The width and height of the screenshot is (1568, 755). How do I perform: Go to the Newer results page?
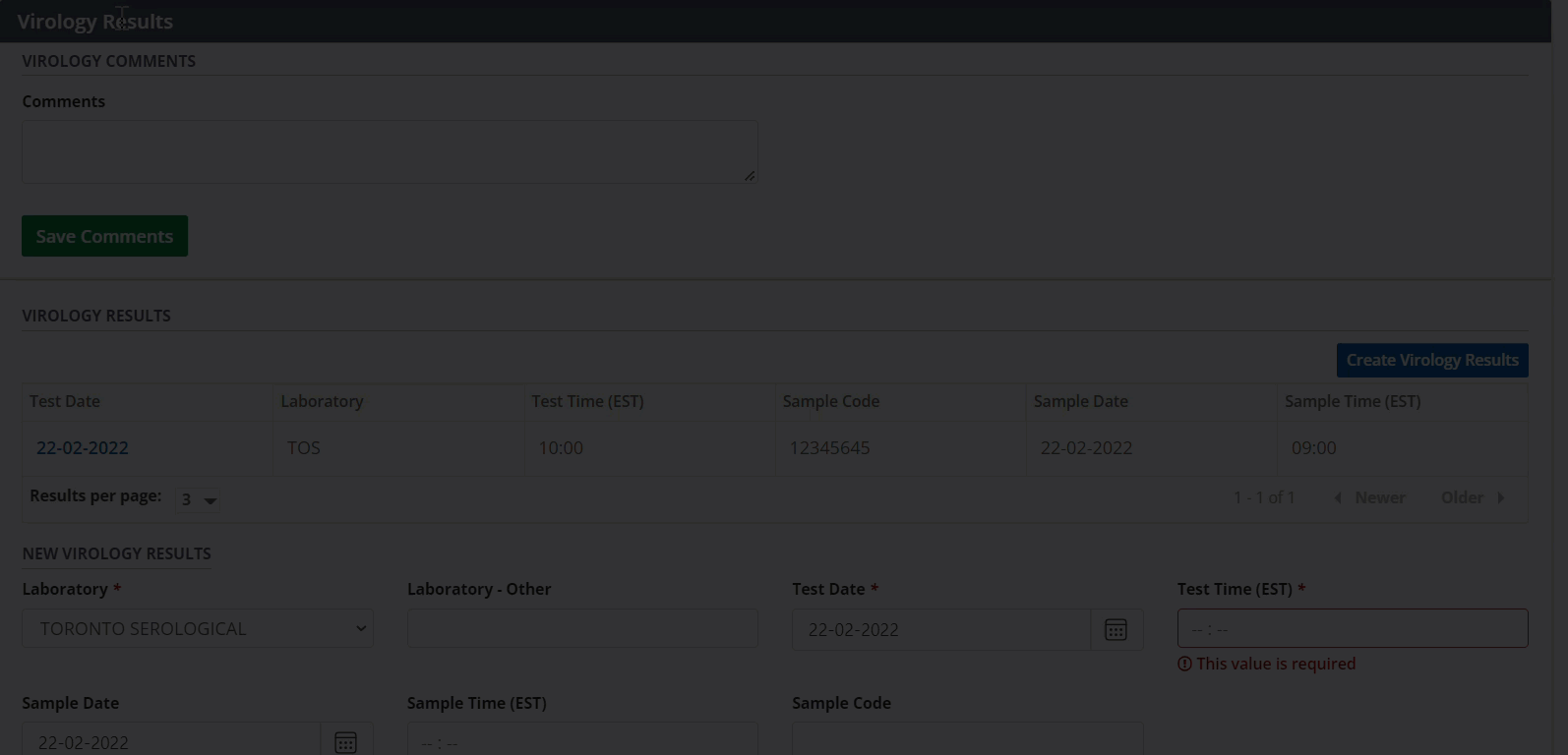coord(1369,497)
